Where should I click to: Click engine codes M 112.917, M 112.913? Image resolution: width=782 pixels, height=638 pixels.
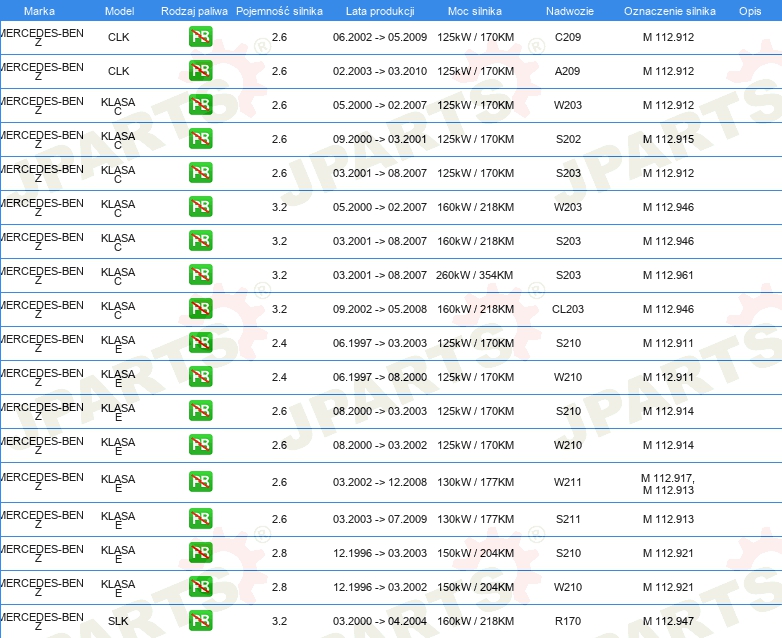pyautogui.click(x=668, y=484)
